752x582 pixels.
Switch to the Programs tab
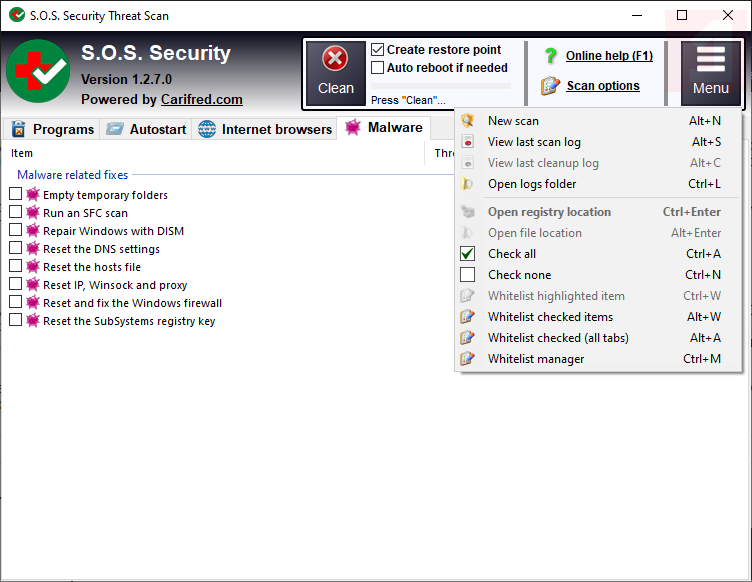(51, 129)
